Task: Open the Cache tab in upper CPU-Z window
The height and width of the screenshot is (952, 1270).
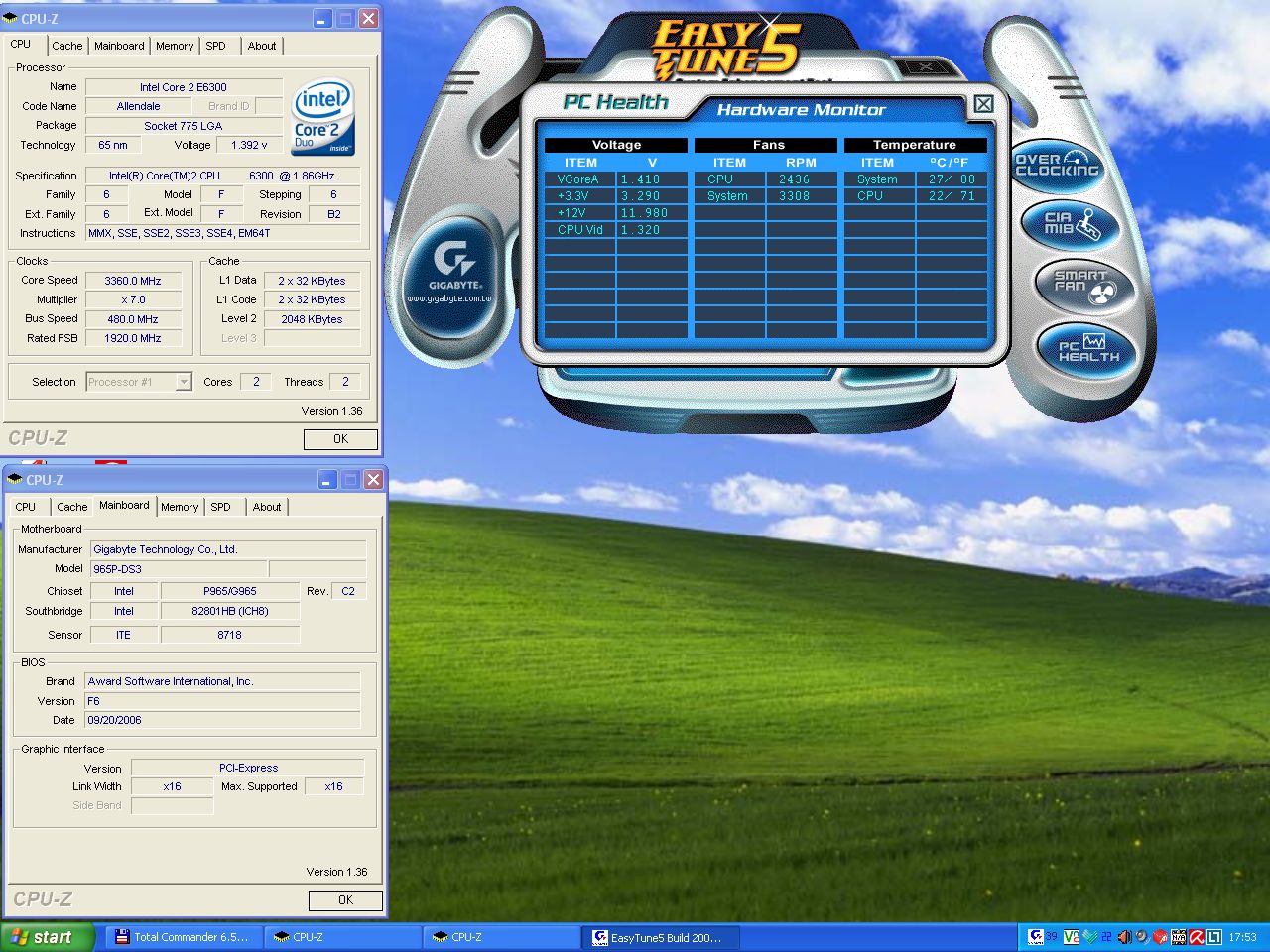Action: pos(67,46)
